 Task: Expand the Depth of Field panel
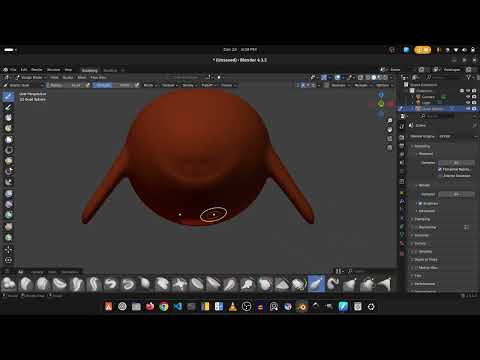[x=426, y=260]
